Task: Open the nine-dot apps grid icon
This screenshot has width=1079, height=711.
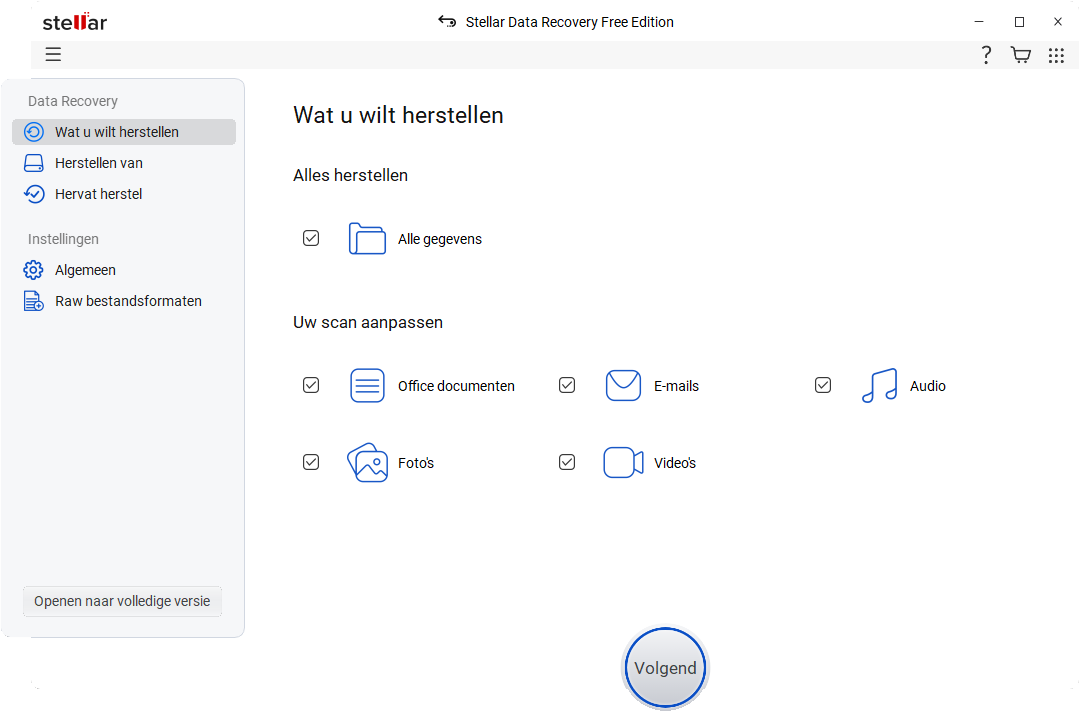Action: (1056, 55)
